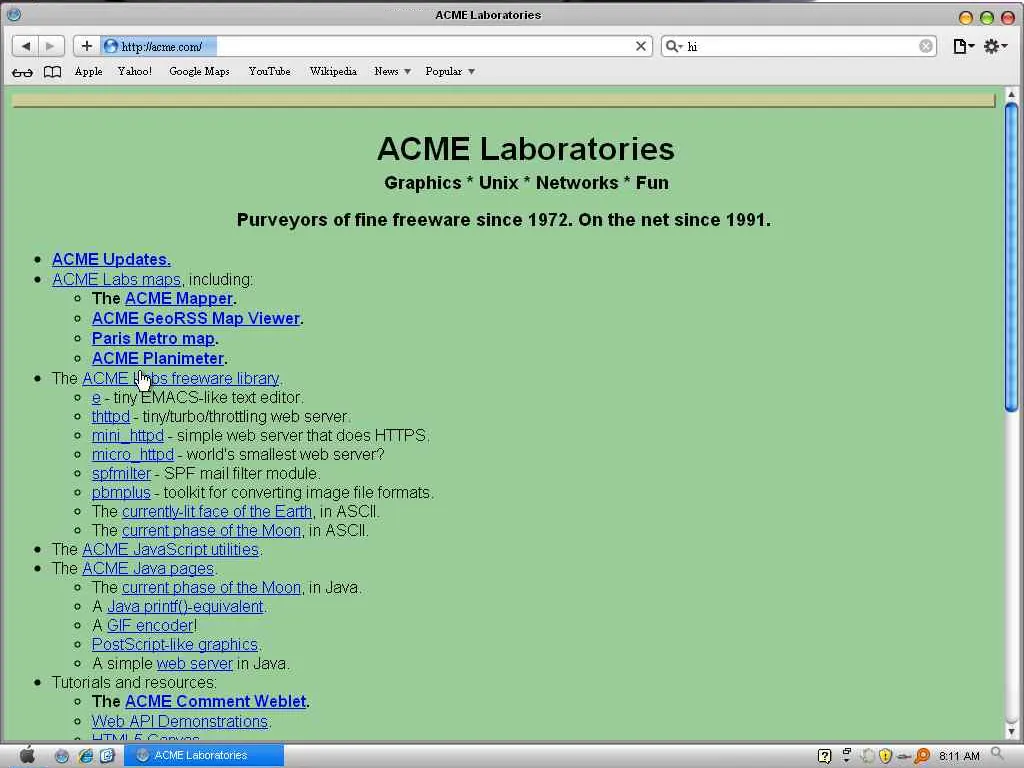Go forward with the forward arrow button
Image resolution: width=1024 pixels, height=768 pixels.
[x=50, y=46]
